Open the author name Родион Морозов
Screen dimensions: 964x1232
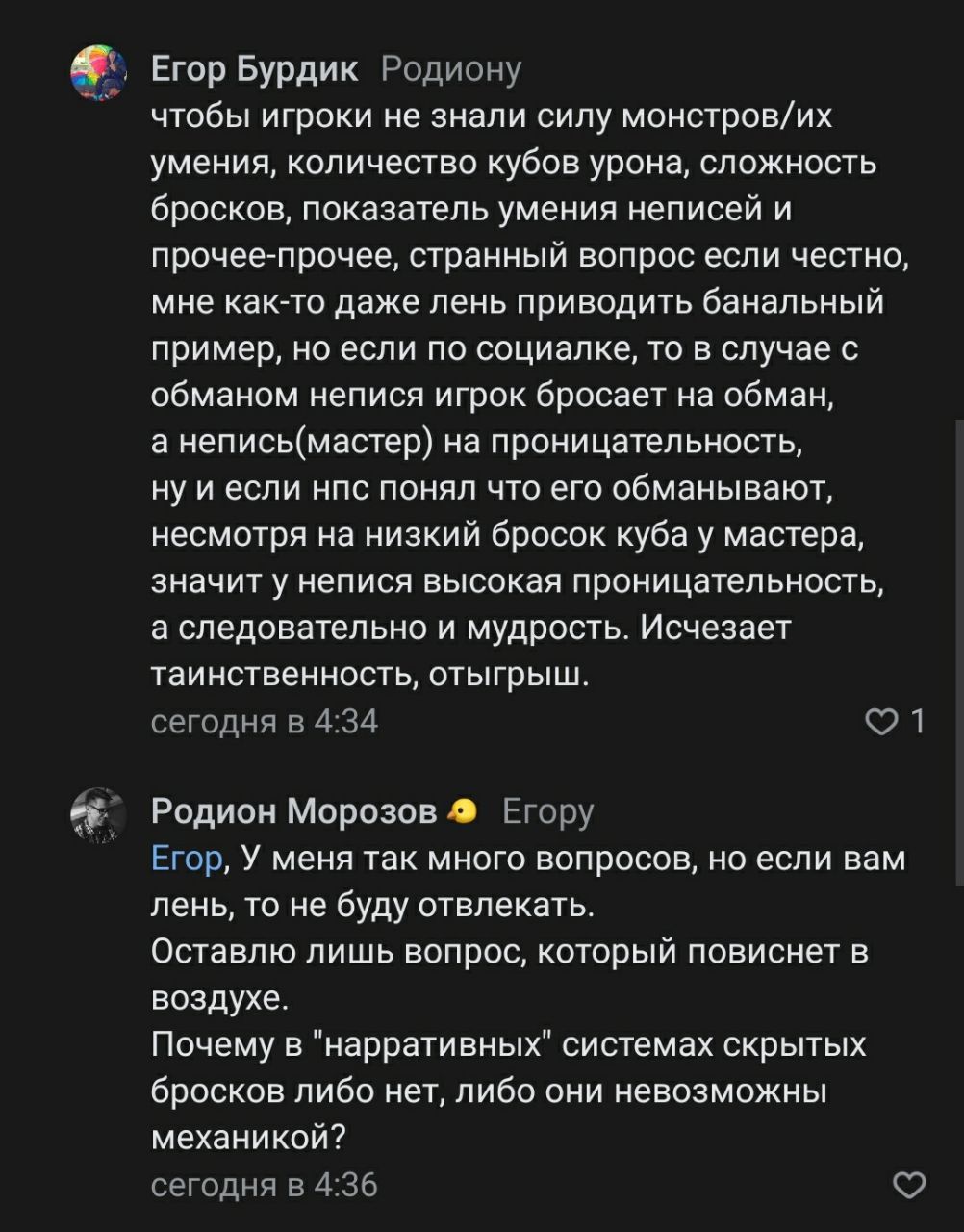point(294,812)
